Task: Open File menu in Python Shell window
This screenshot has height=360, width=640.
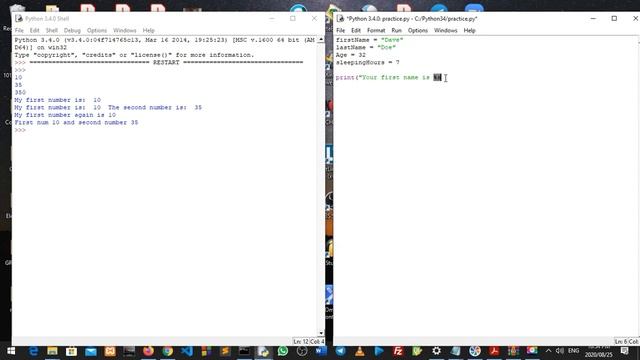Action: coord(19,31)
